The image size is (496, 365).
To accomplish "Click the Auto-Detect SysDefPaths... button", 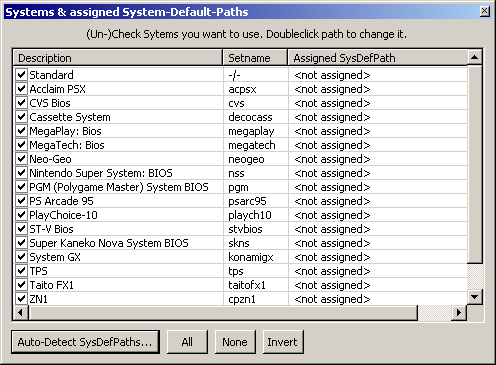I will pos(85,342).
